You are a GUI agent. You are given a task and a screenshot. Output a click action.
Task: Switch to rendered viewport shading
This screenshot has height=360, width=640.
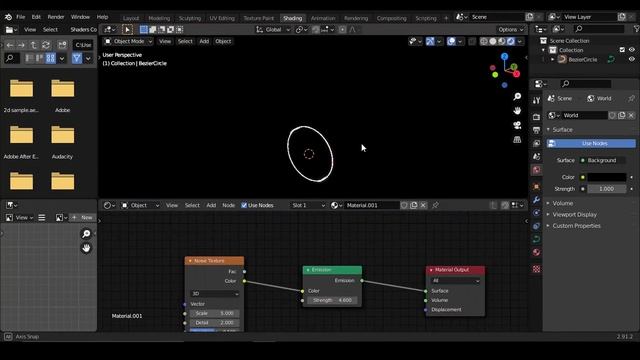tap(511, 41)
